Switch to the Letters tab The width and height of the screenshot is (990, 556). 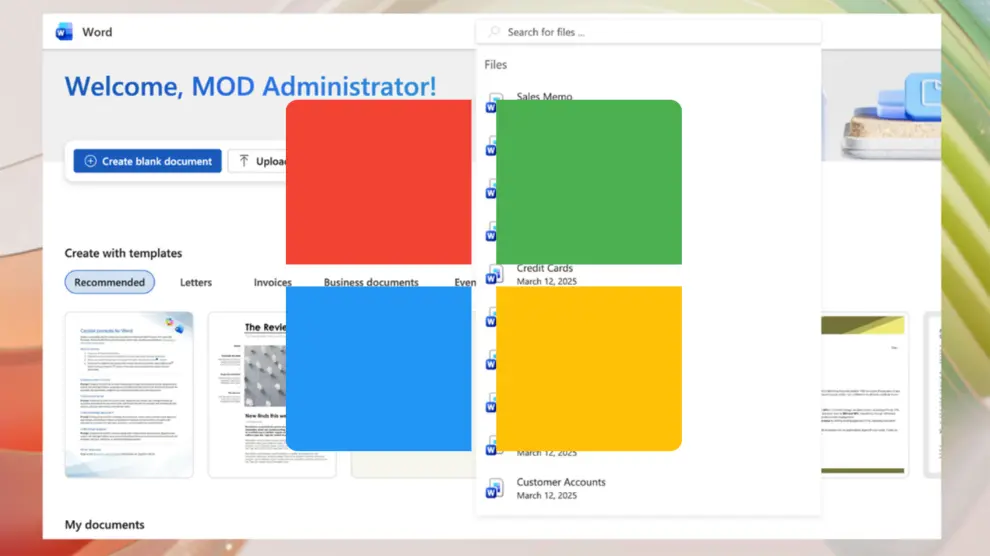pos(196,282)
